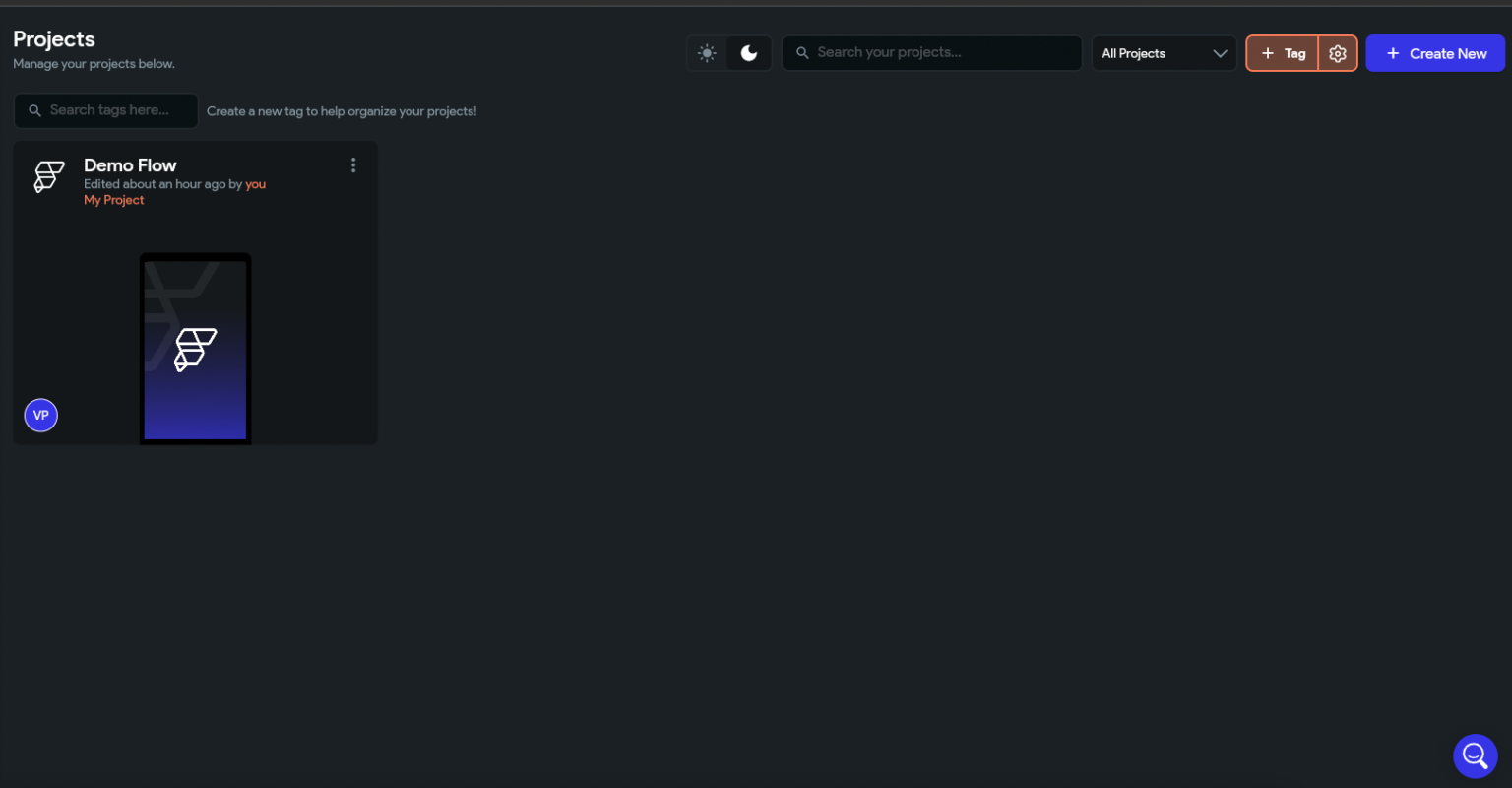
Task: Click the VP user avatar badge
Action: [41, 415]
